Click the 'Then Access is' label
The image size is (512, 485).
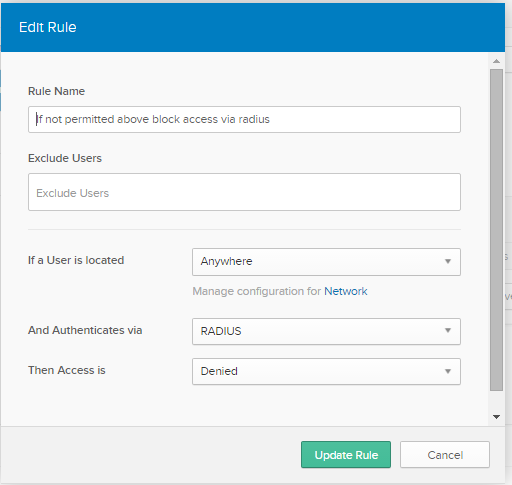(67, 370)
